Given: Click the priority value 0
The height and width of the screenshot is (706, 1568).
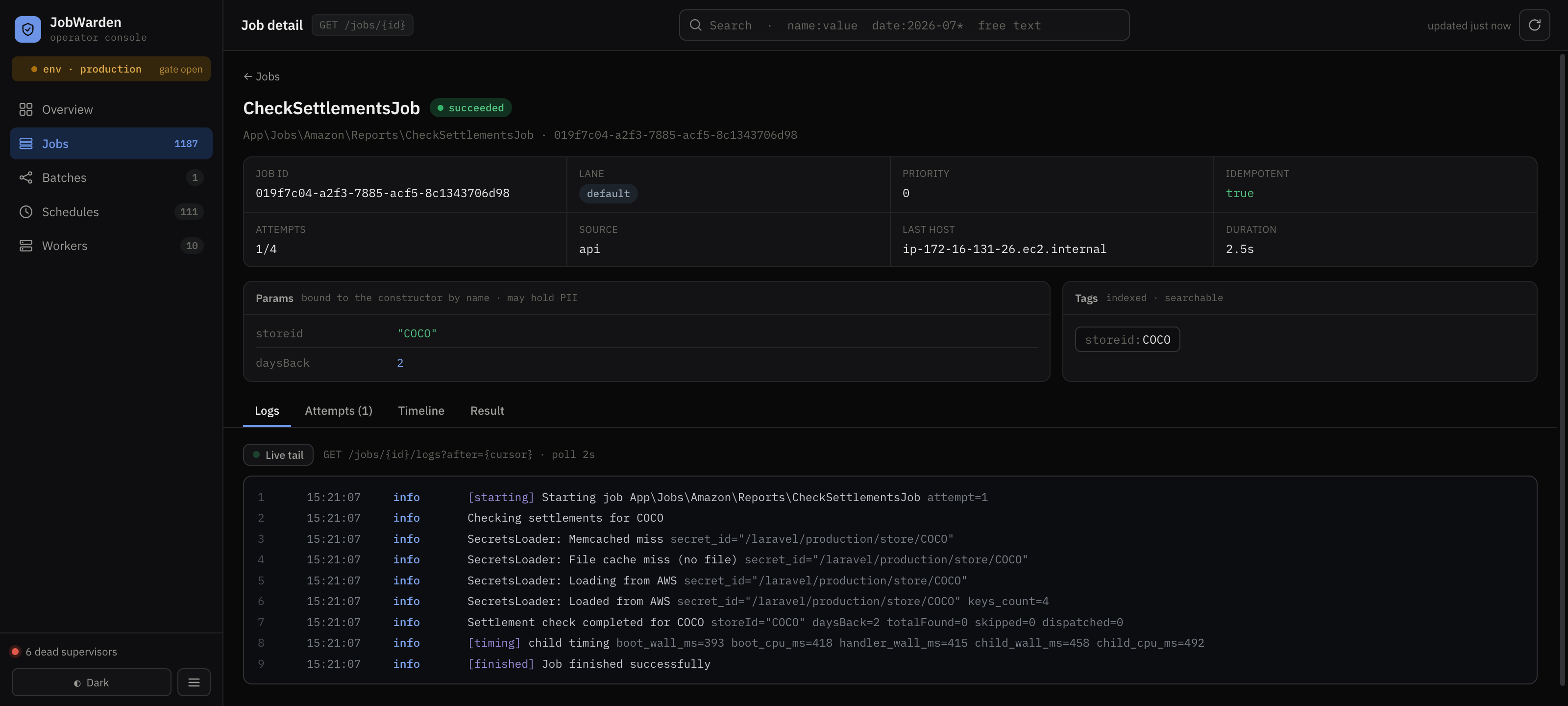Looking at the screenshot, I should click(x=906, y=193).
